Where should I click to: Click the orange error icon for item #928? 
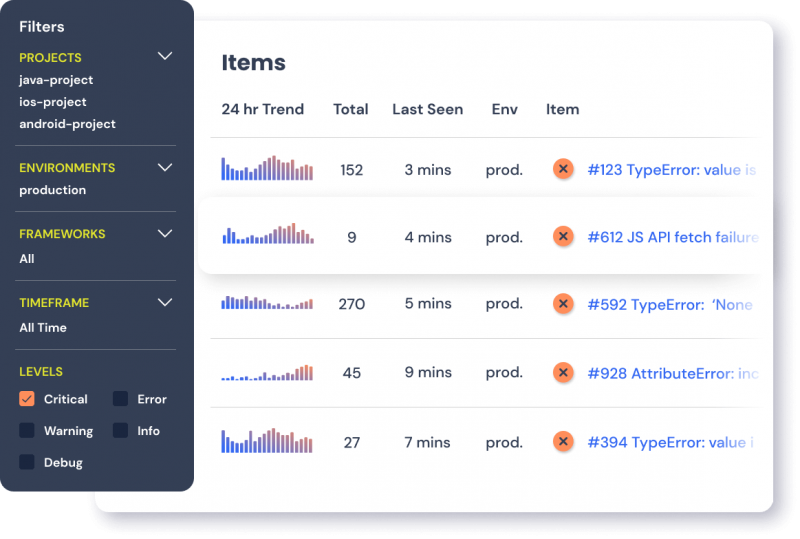563,373
